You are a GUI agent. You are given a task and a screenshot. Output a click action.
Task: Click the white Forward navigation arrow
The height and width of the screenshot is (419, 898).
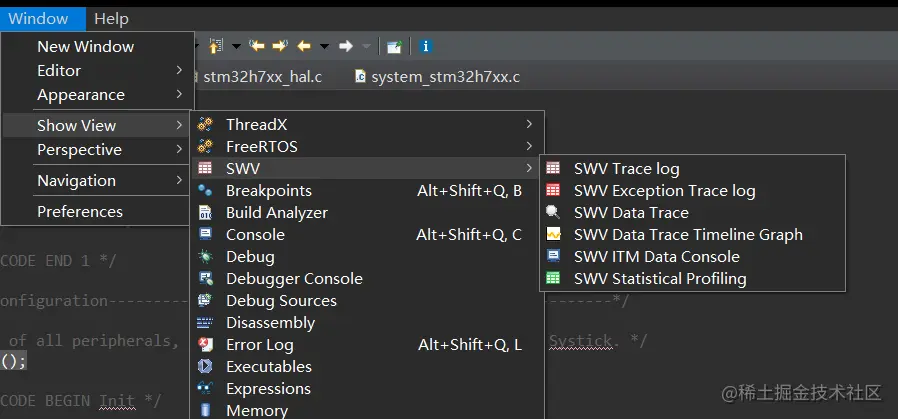(x=345, y=46)
